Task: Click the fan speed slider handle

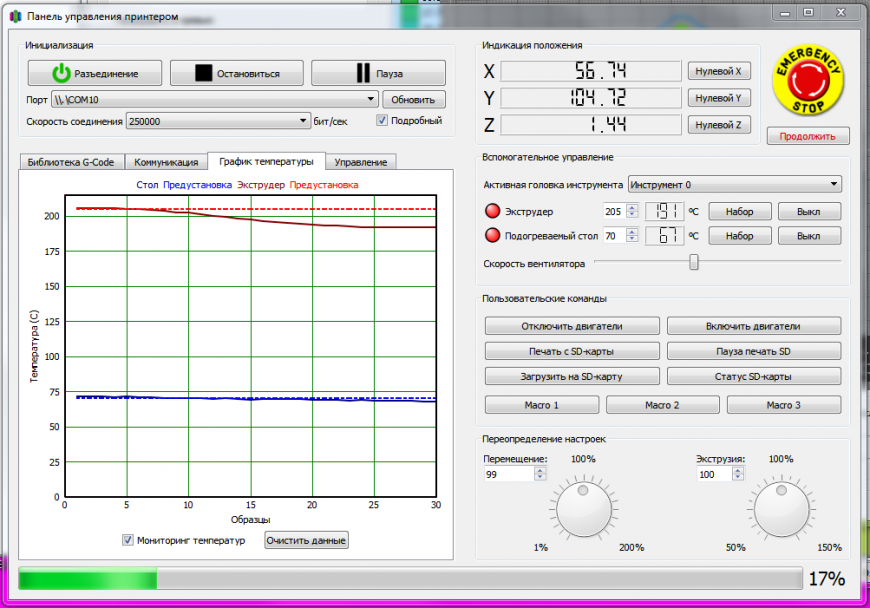Action: [x=694, y=262]
